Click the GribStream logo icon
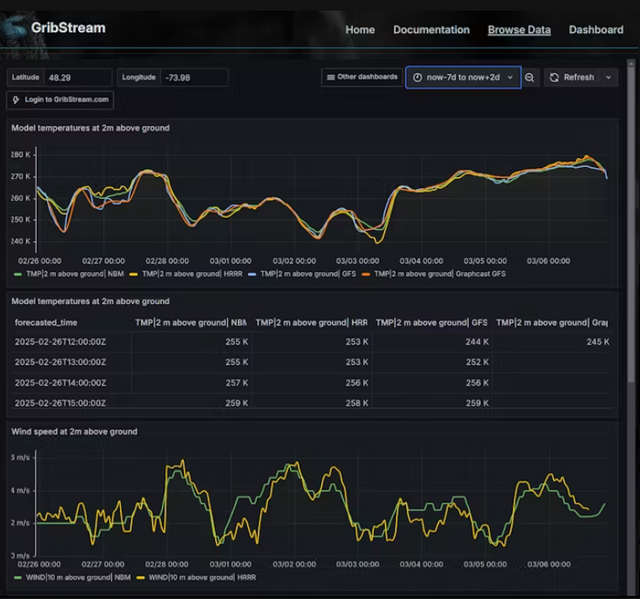The image size is (640, 599). point(13,28)
